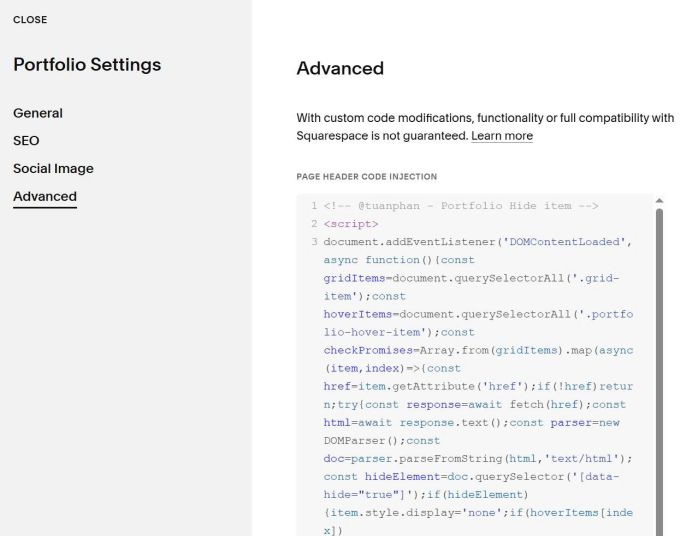This screenshot has width=700, height=536.
Task: Click the checkPromises variable in code
Action: pos(368,350)
